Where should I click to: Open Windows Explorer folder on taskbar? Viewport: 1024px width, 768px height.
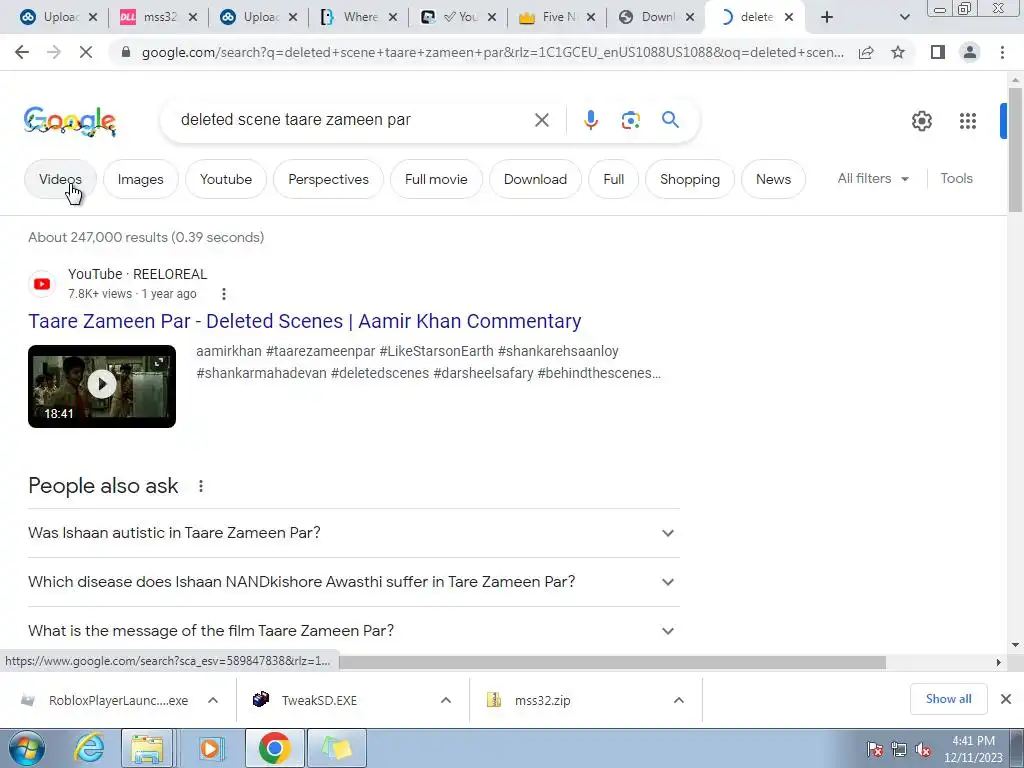tap(148, 748)
